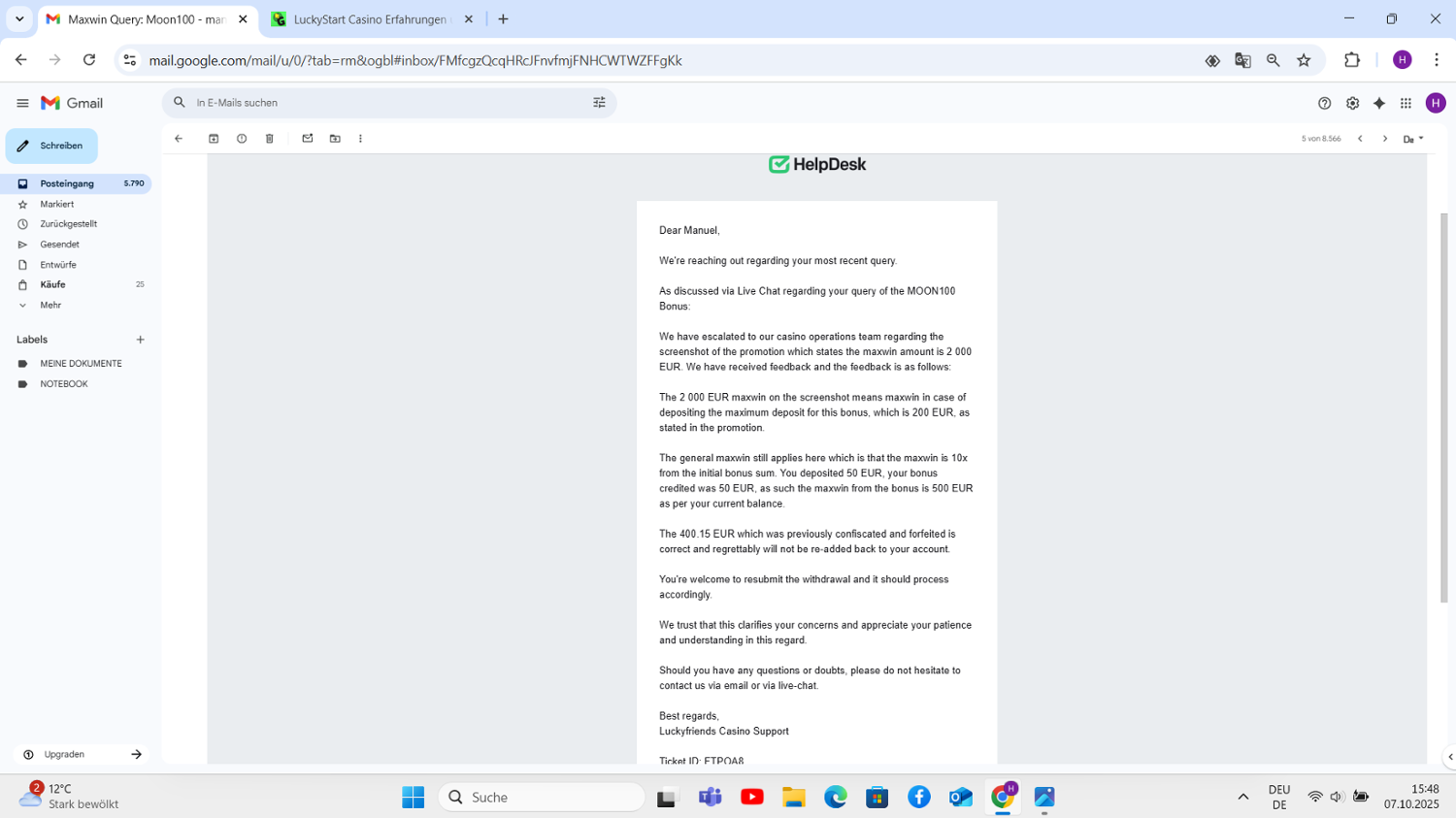The image size is (1456, 818).
Task: Click the Move to folder icon
Action: (x=335, y=139)
